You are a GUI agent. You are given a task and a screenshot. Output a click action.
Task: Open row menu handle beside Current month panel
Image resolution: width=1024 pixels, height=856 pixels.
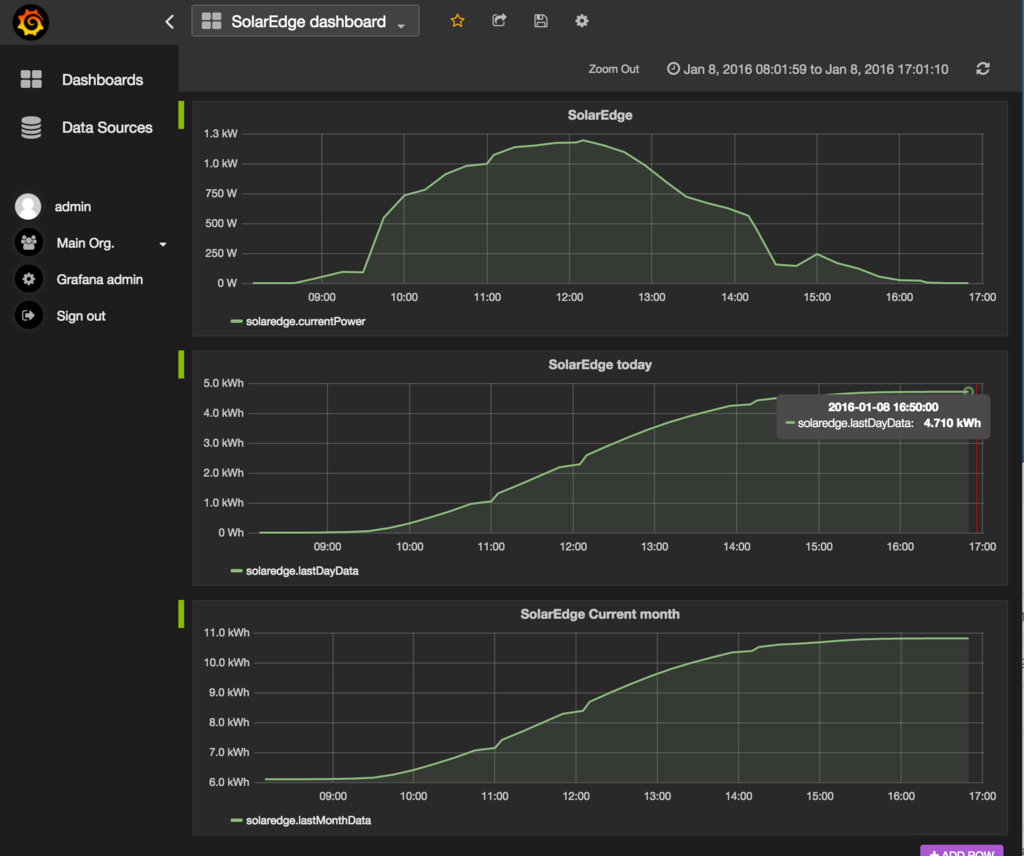click(x=181, y=614)
